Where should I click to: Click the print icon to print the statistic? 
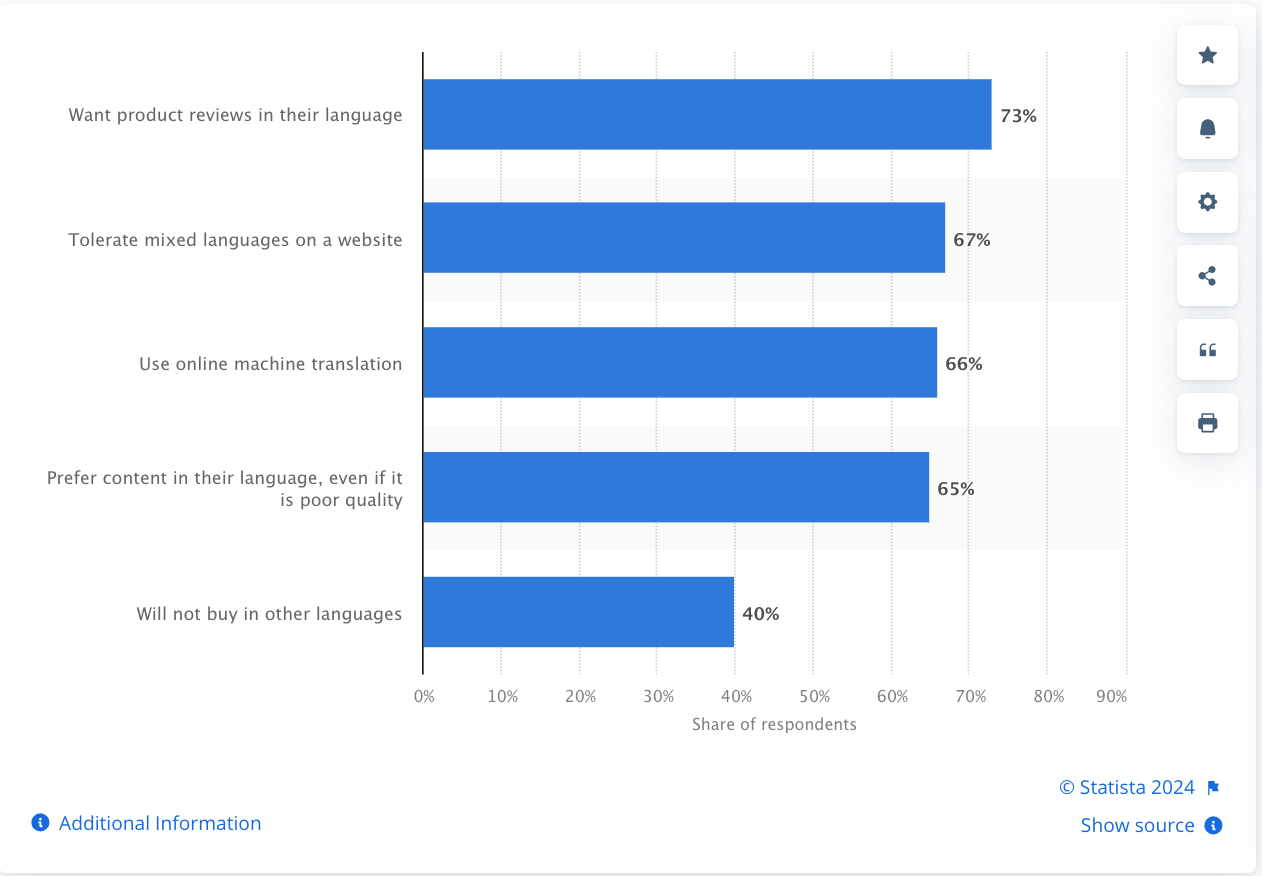click(x=1207, y=422)
